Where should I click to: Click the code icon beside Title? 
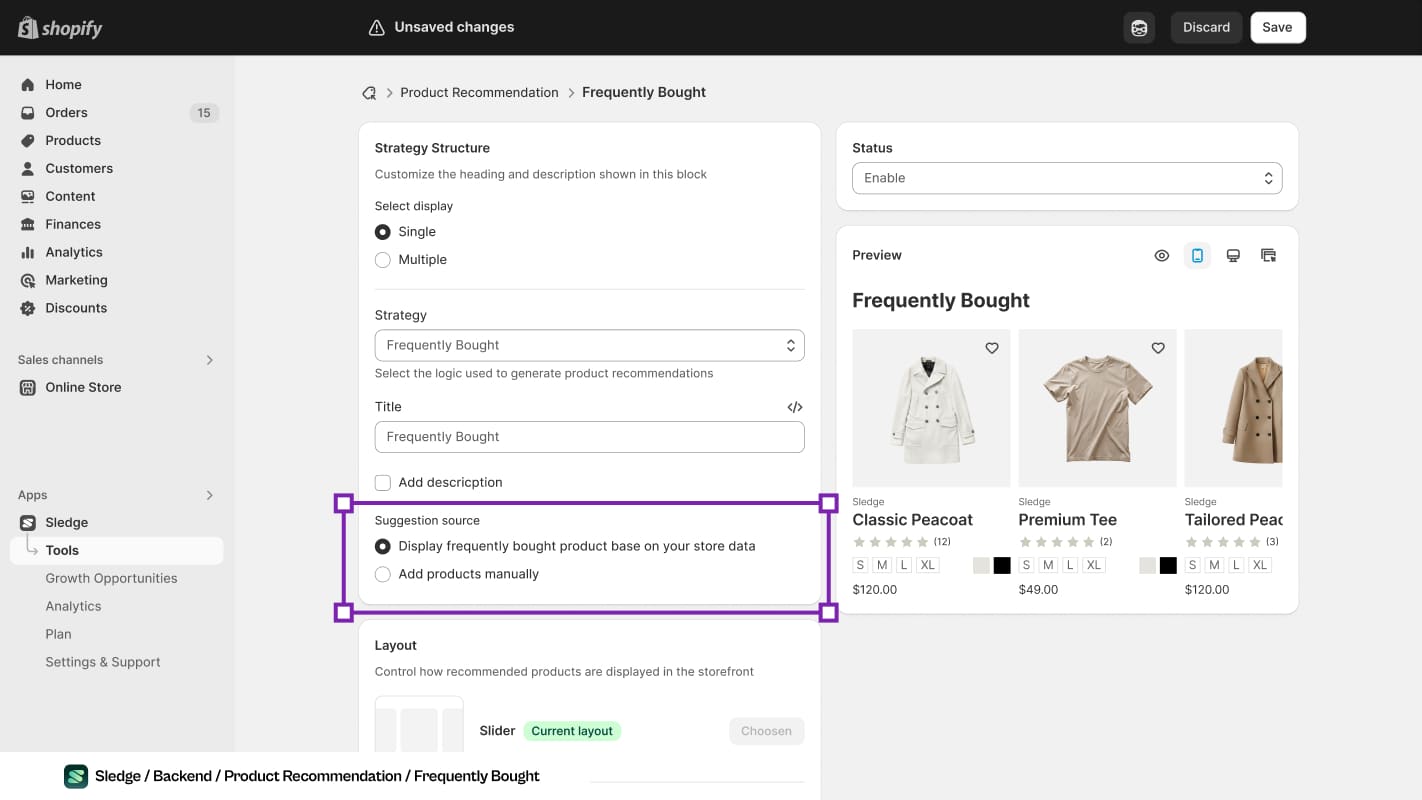[795, 407]
